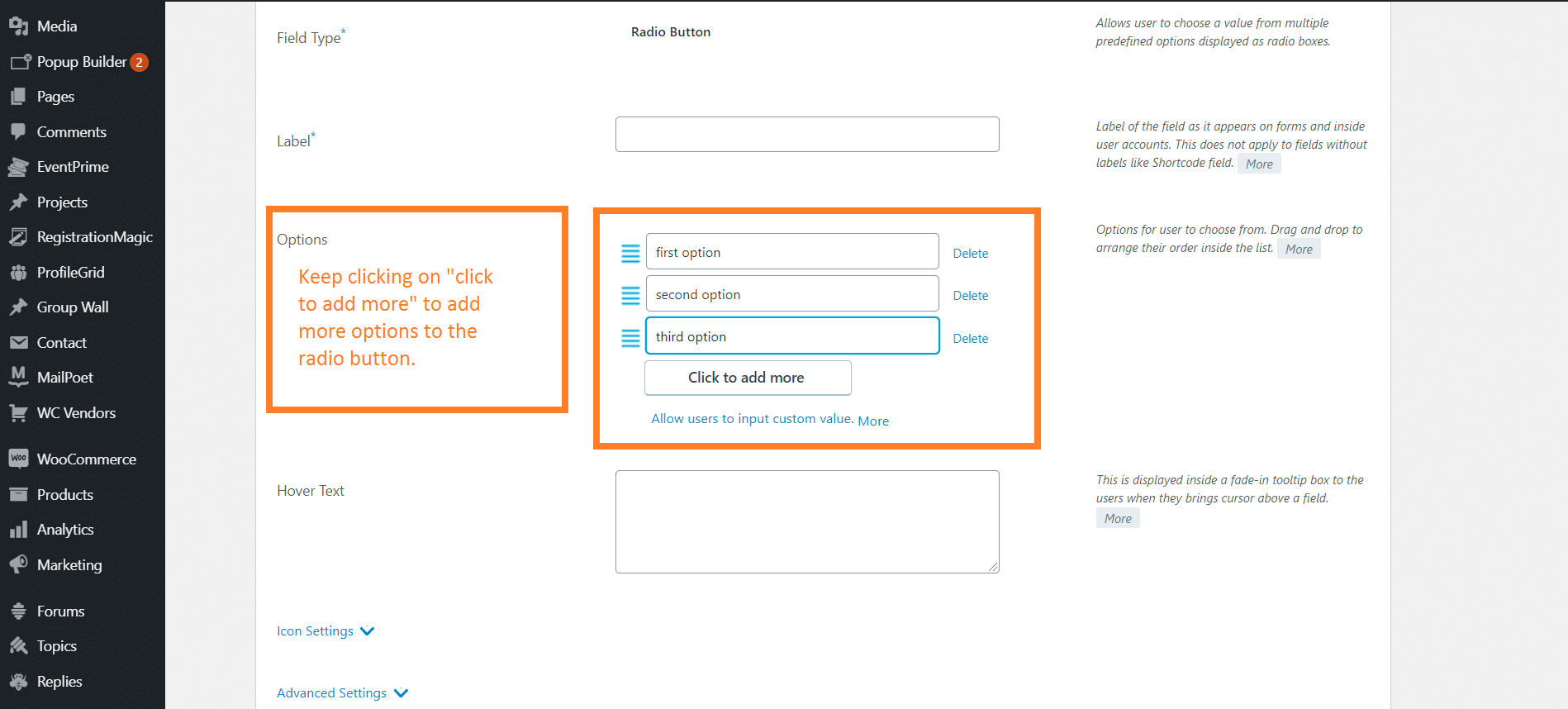The image size is (1568, 709).
Task: Click the drag handle beside second option
Action: coord(630,296)
